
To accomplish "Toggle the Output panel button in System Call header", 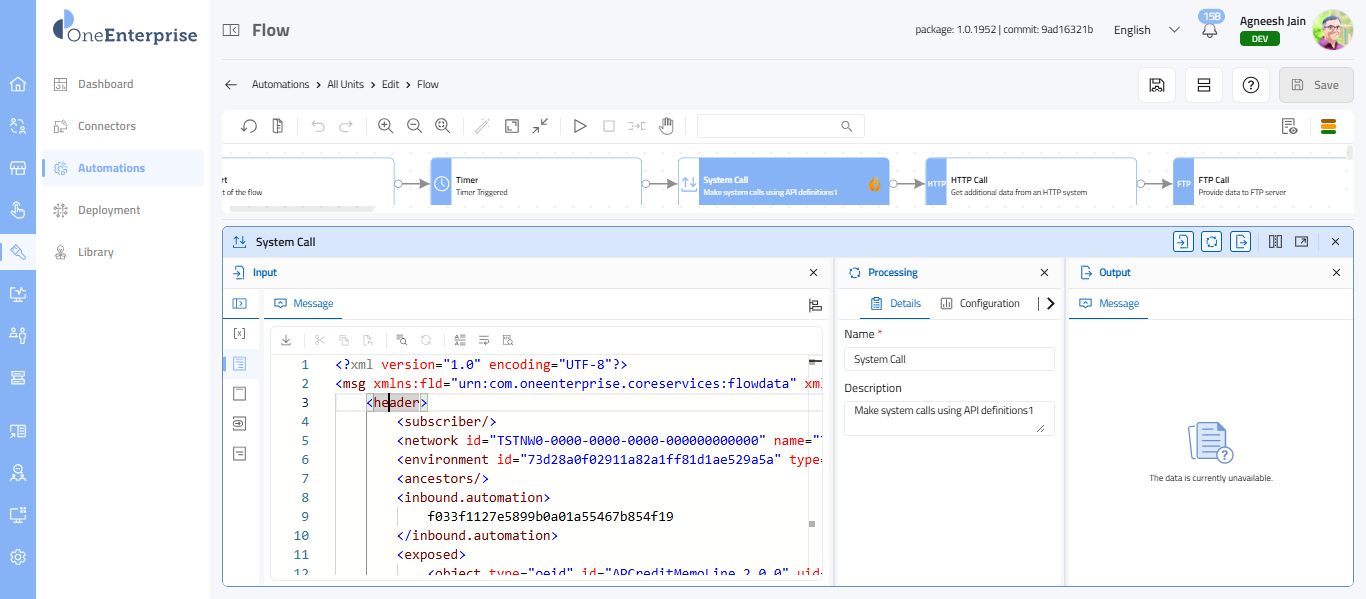I will point(1240,242).
